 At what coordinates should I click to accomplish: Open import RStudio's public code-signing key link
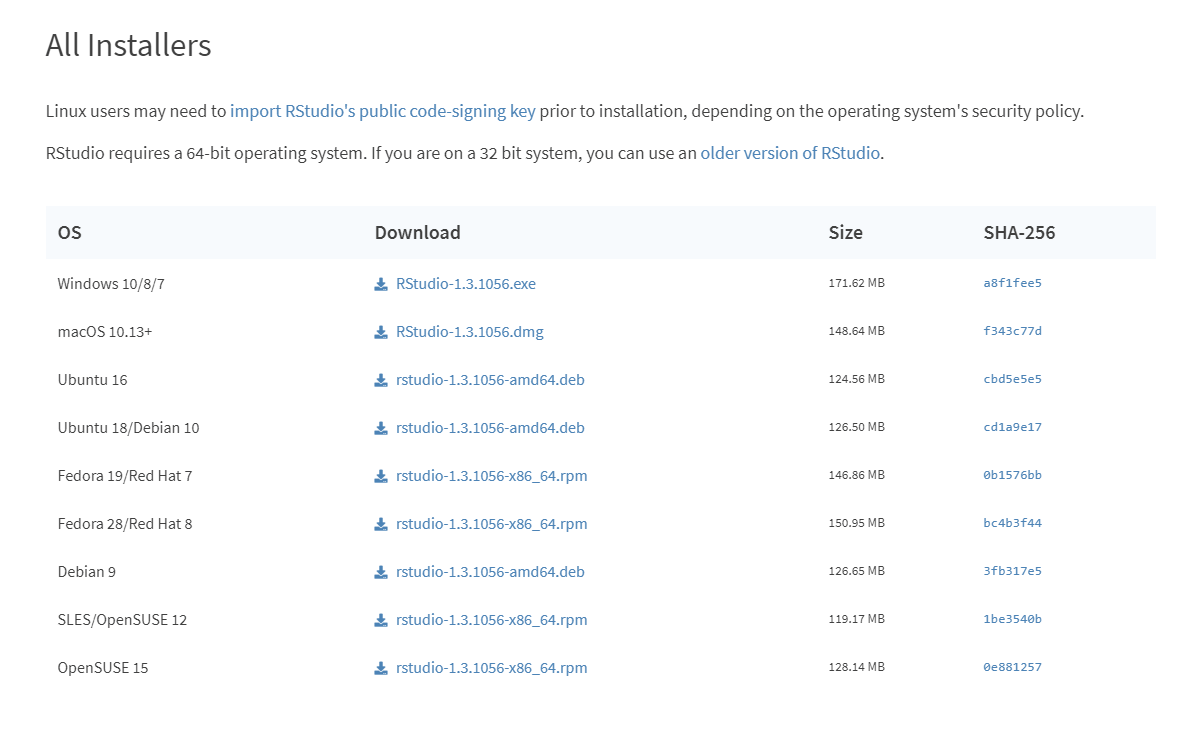coord(382,111)
